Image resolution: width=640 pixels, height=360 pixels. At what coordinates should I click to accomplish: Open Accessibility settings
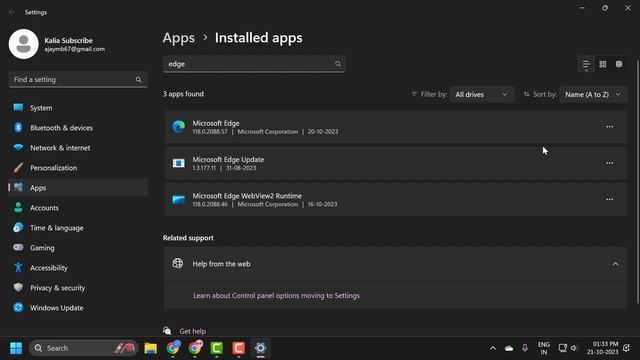coord(78,268)
